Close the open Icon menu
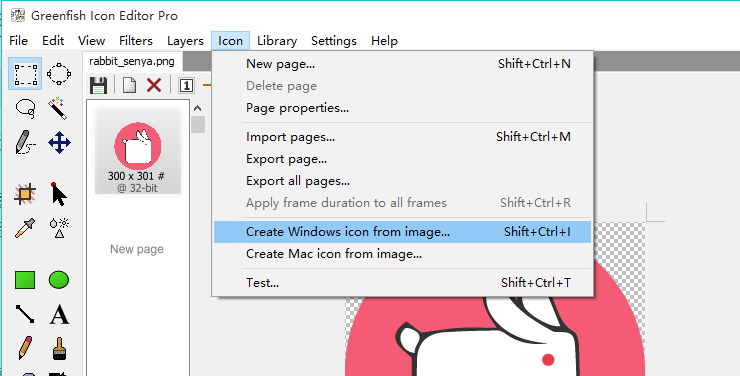 (230, 41)
